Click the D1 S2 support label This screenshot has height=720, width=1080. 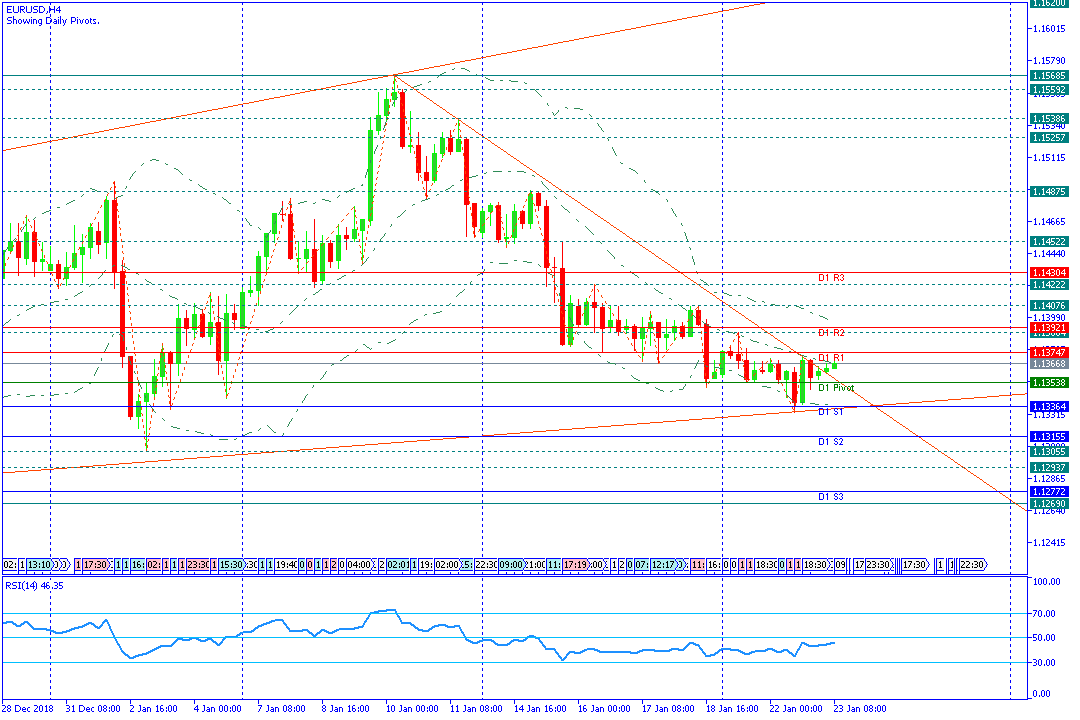[831, 441]
